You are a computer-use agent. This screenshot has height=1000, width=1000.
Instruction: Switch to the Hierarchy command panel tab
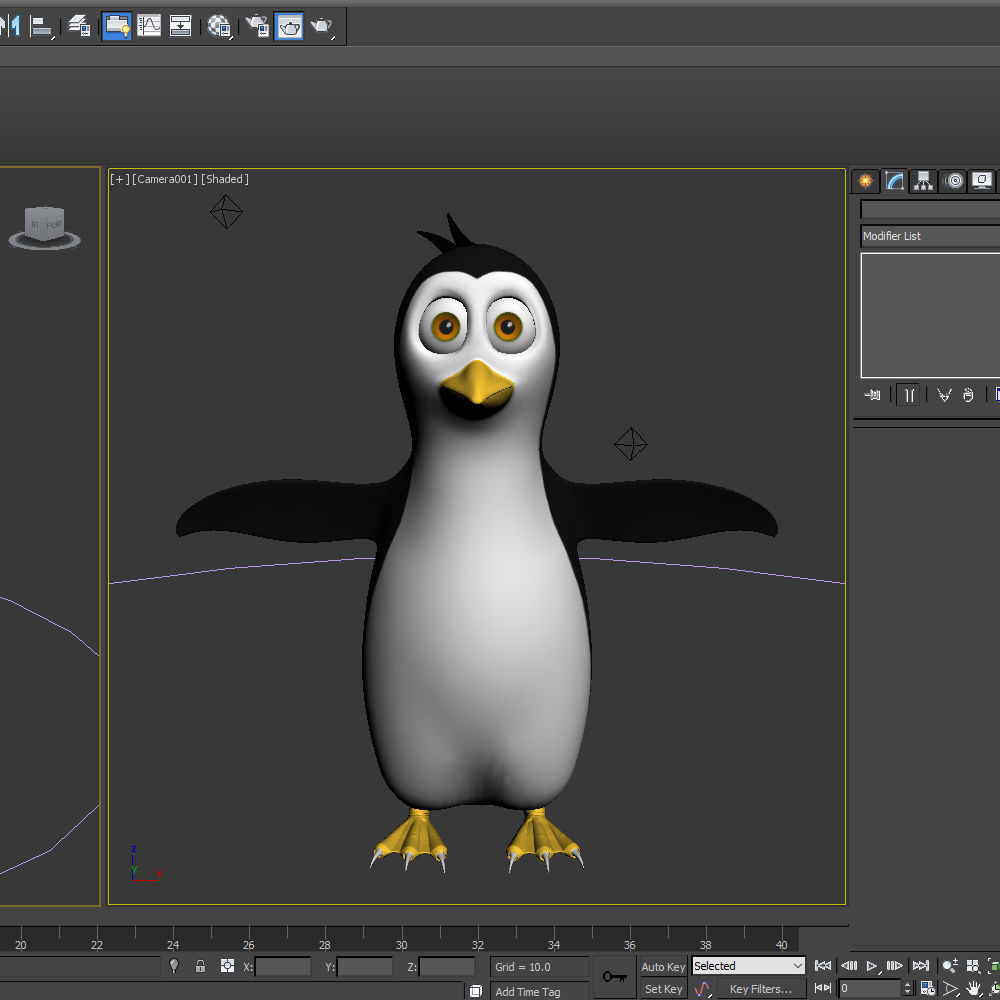[923, 181]
